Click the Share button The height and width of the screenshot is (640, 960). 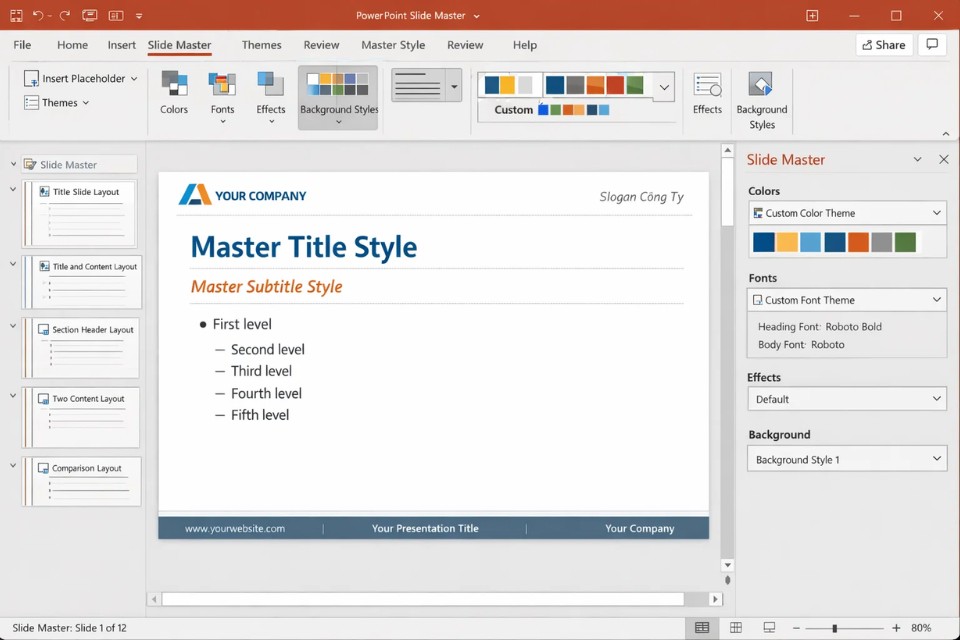pyautogui.click(x=884, y=44)
